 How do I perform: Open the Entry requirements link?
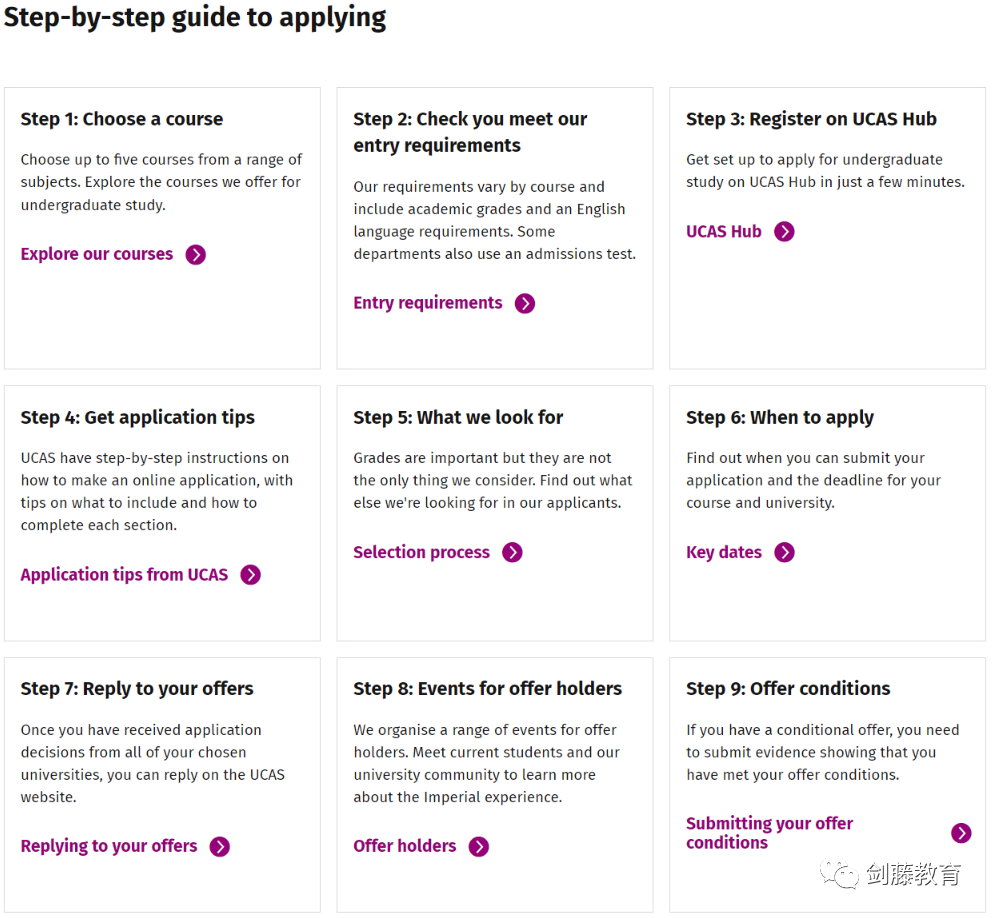coord(427,303)
